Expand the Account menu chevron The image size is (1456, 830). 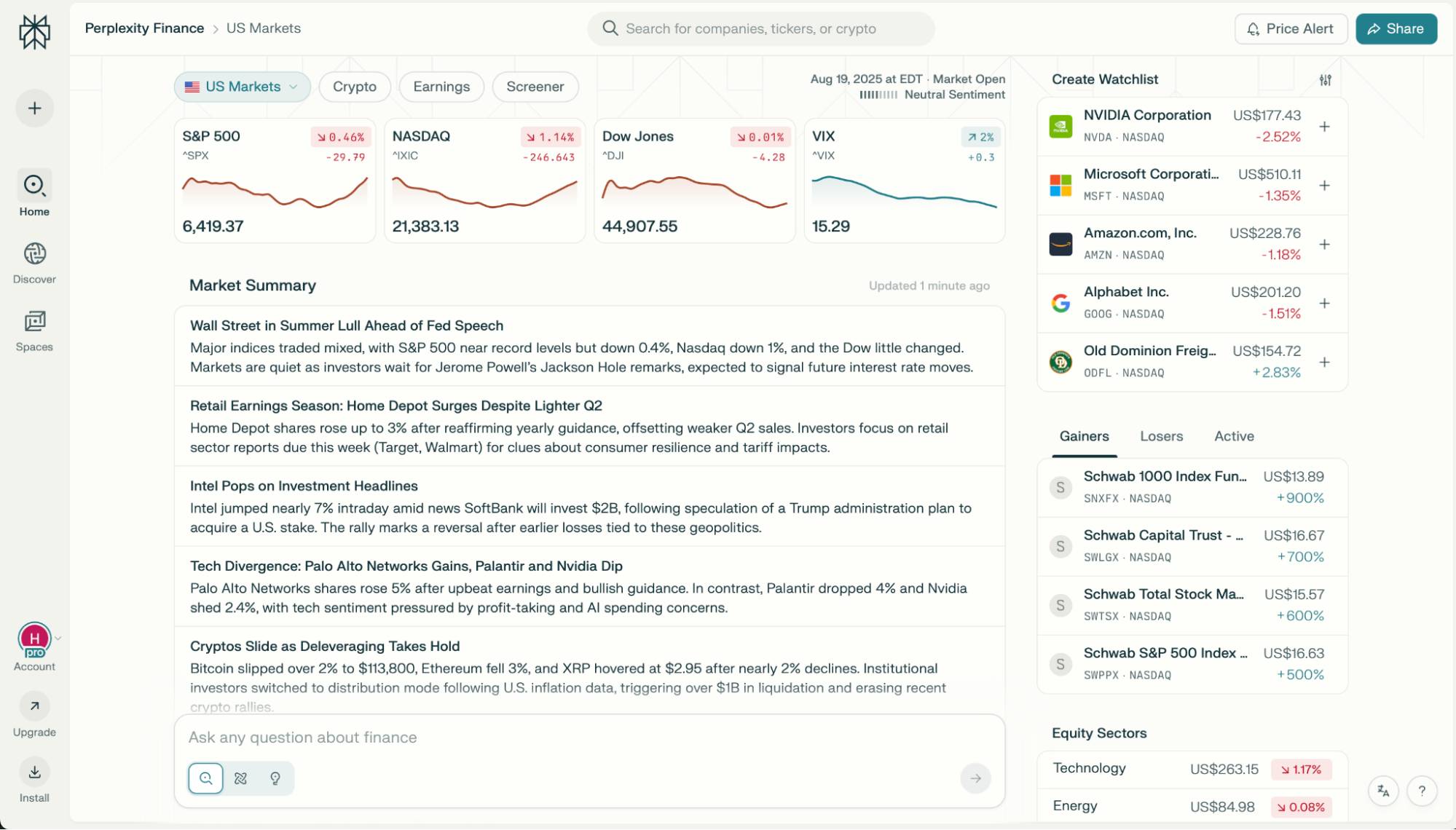(x=58, y=639)
